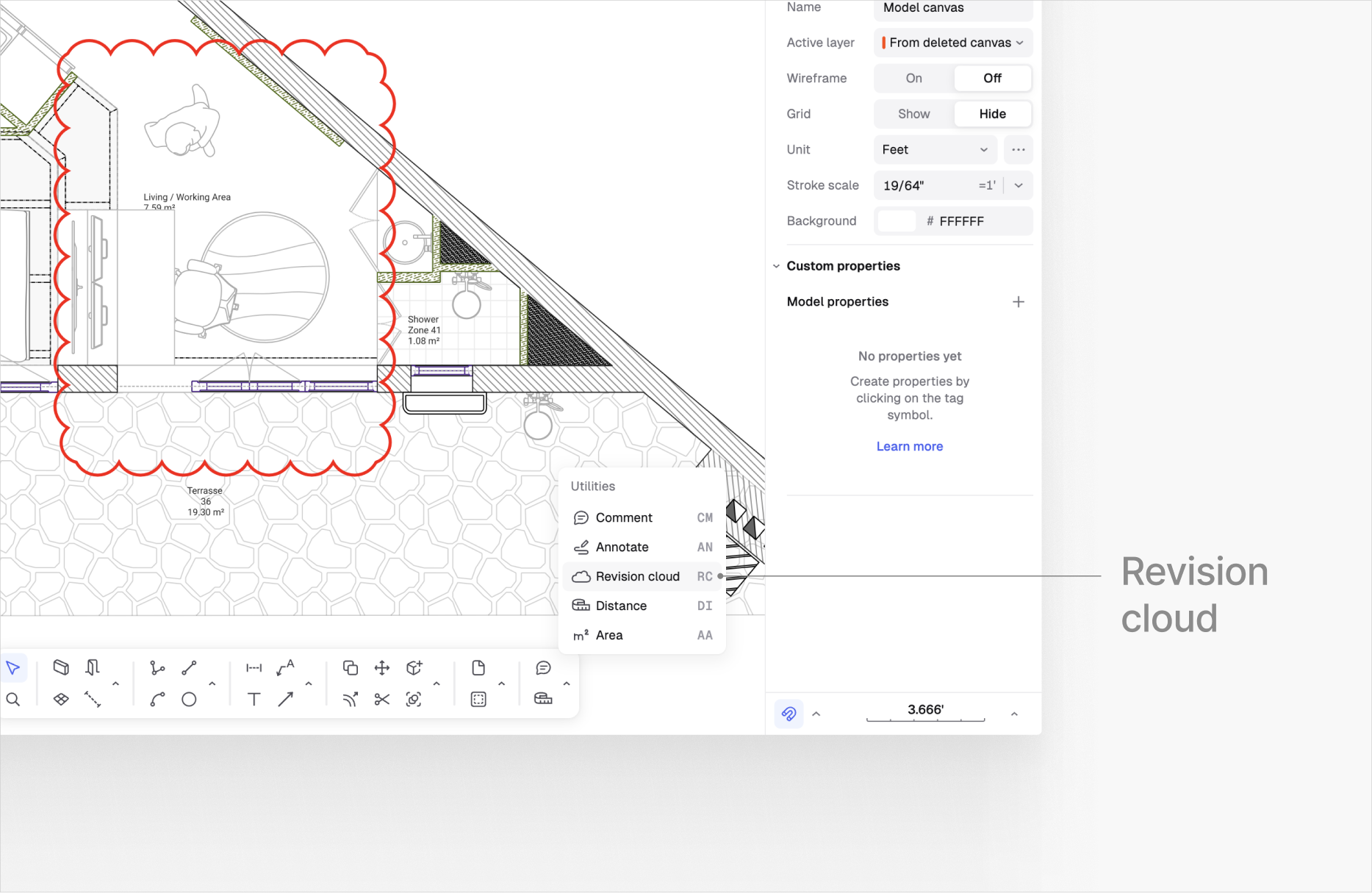Set Grid to Hide

(992, 114)
